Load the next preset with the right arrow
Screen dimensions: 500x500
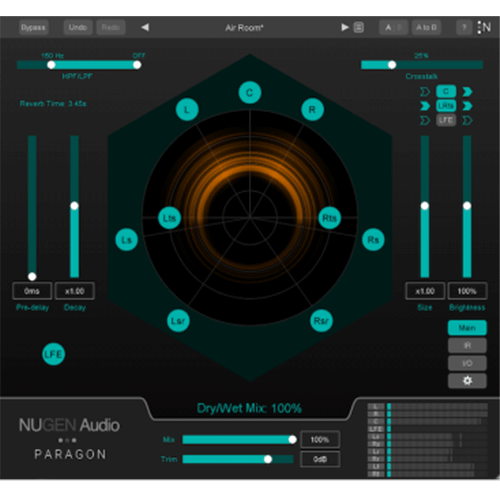click(345, 27)
